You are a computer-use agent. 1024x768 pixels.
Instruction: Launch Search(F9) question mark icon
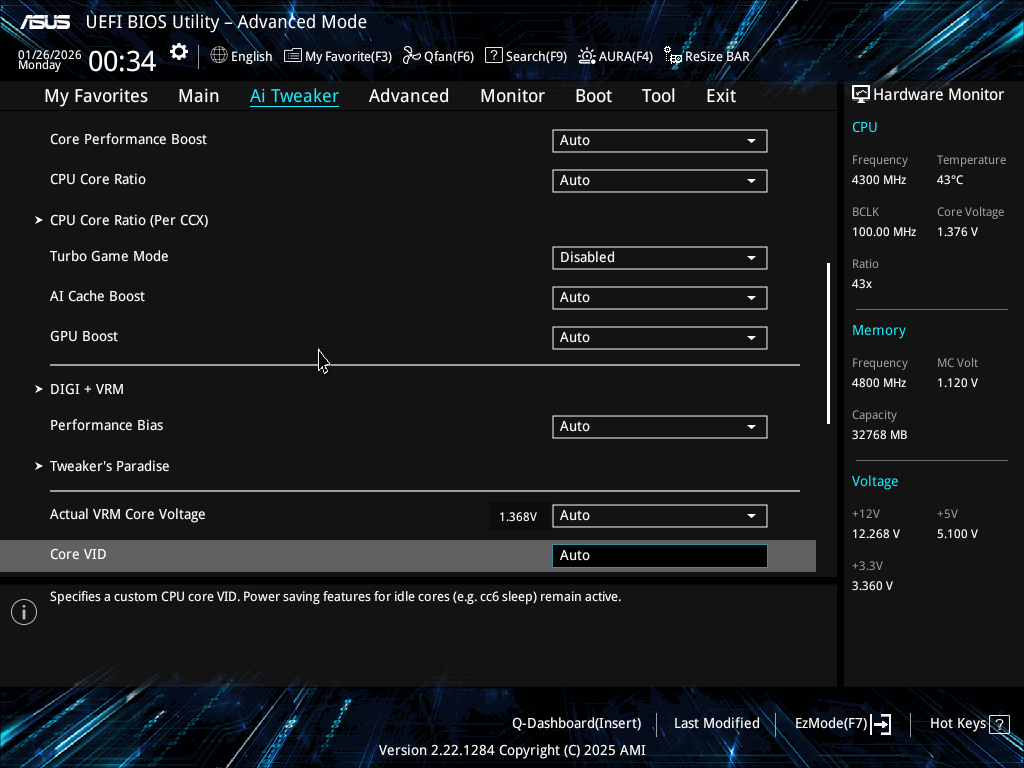[494, 56]
